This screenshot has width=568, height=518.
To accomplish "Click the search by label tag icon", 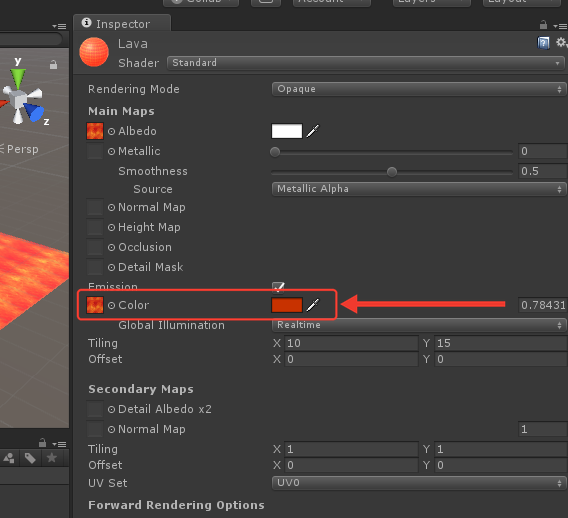I will tap(30, 458).
